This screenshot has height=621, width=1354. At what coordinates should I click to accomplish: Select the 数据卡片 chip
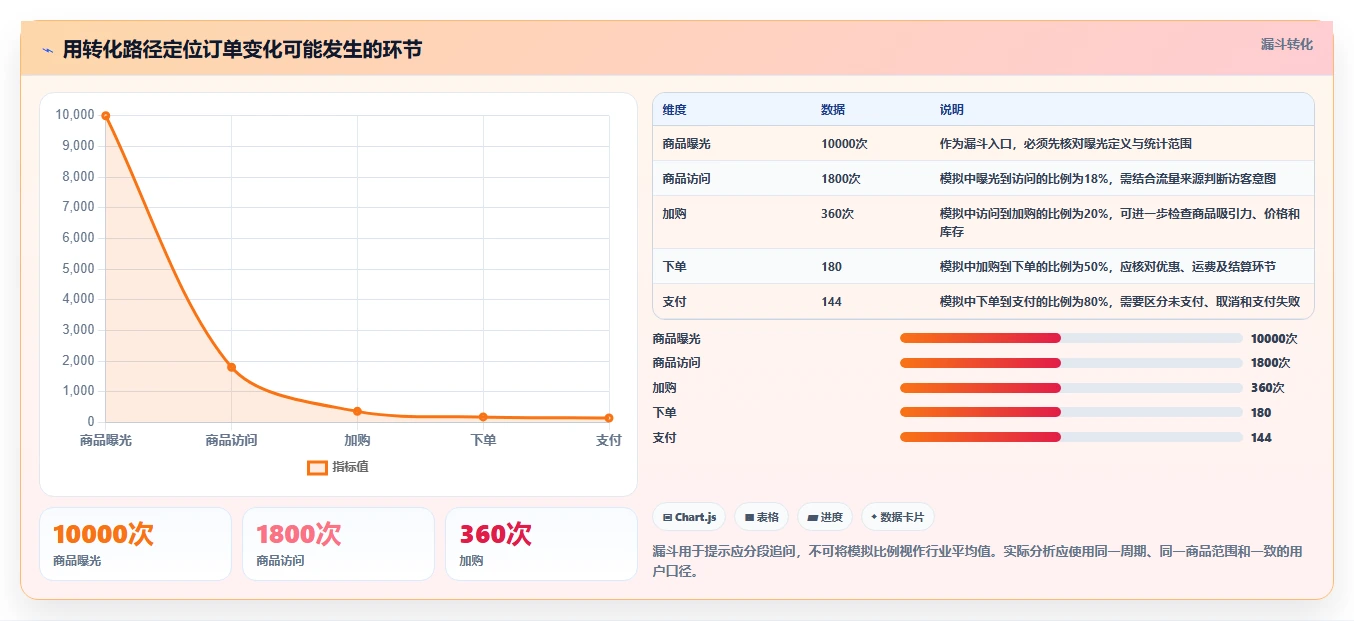click(897, 517)
